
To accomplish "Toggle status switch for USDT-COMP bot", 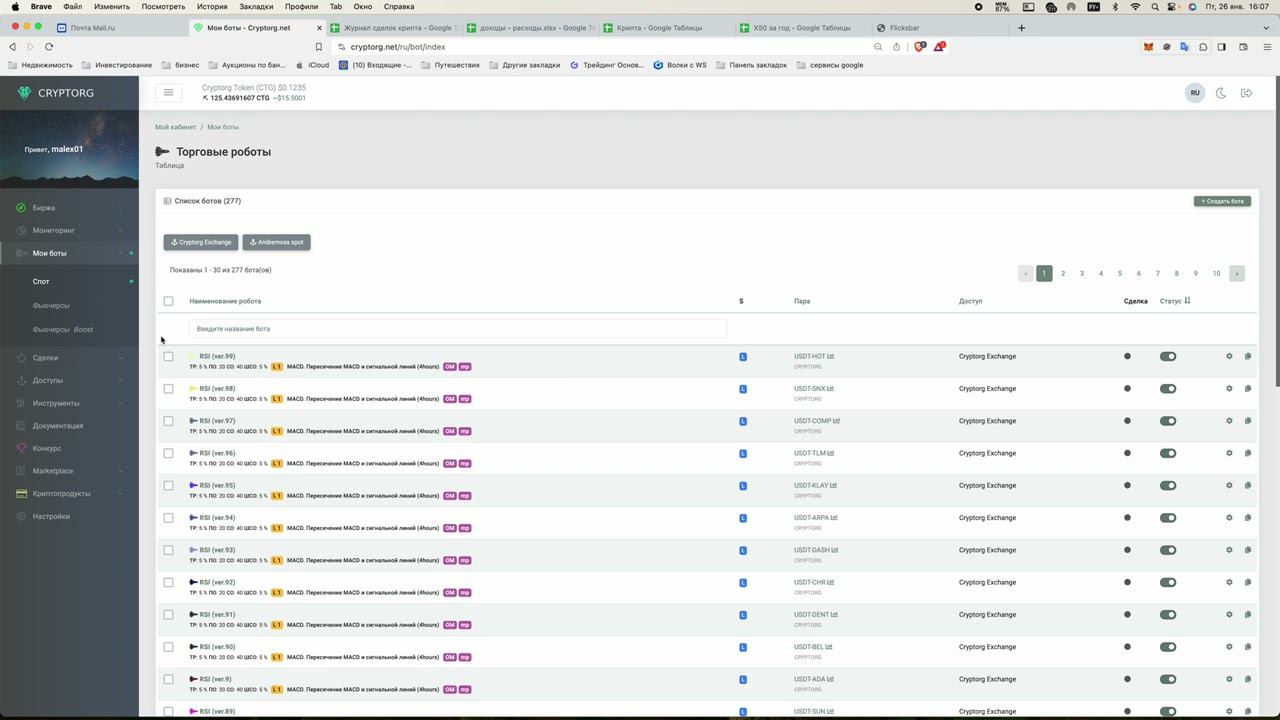I will pyautogui.click(x=1167, y=421).
